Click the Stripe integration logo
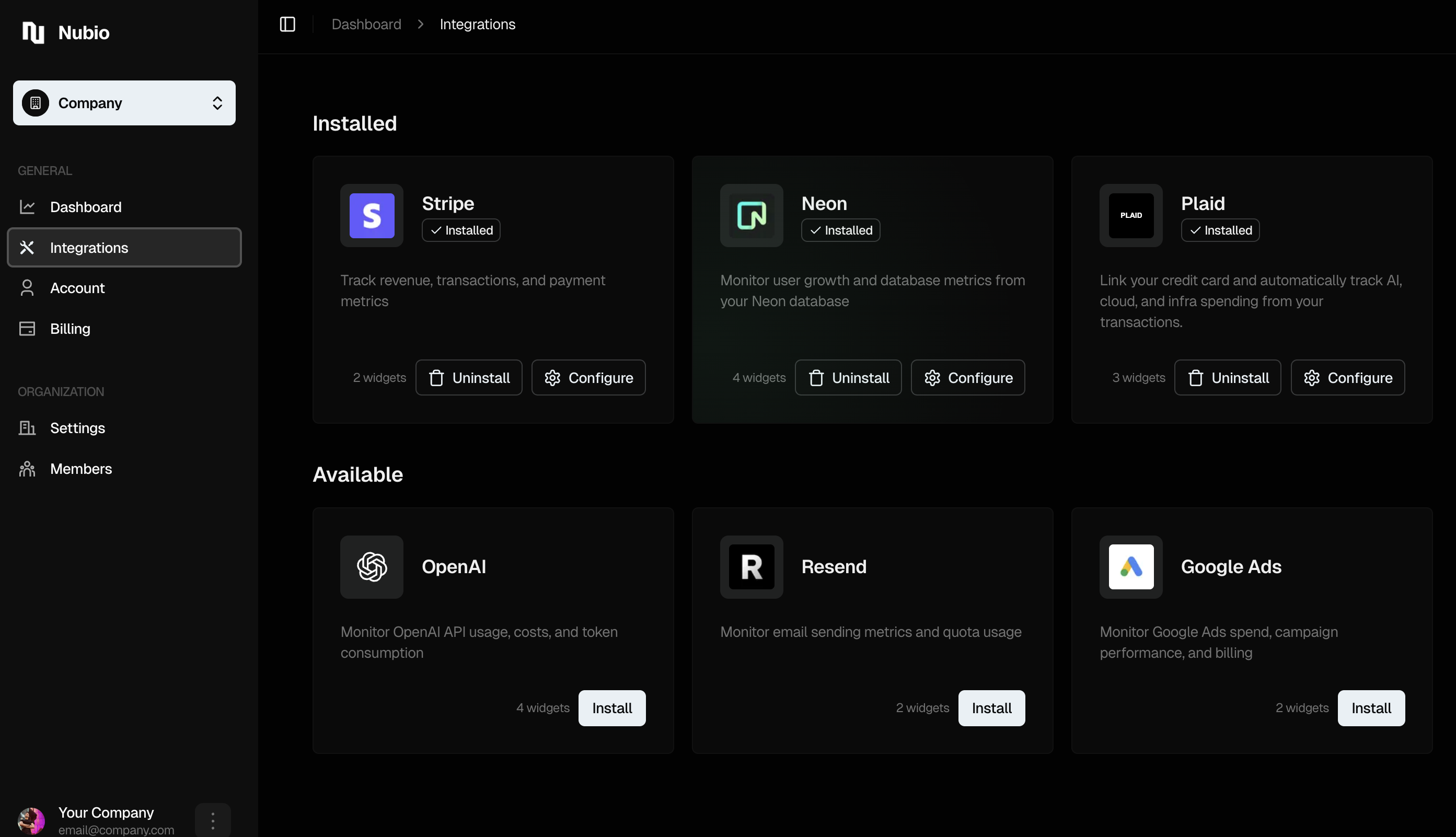 click(371, 216)
